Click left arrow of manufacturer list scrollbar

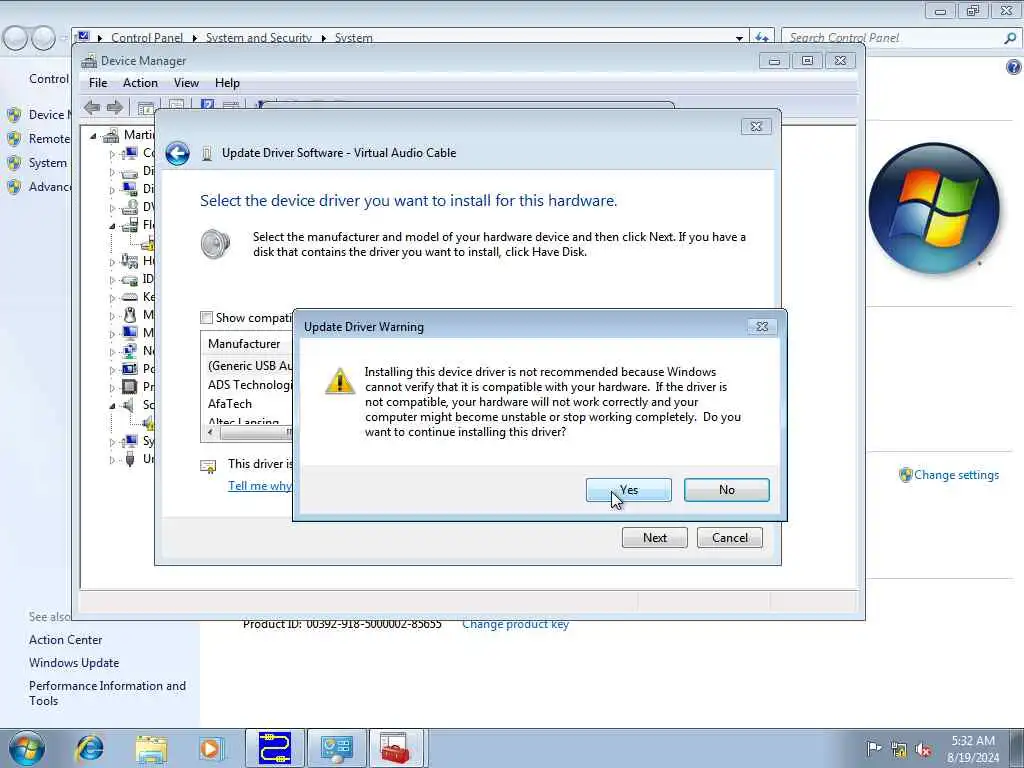pos(210,432)
